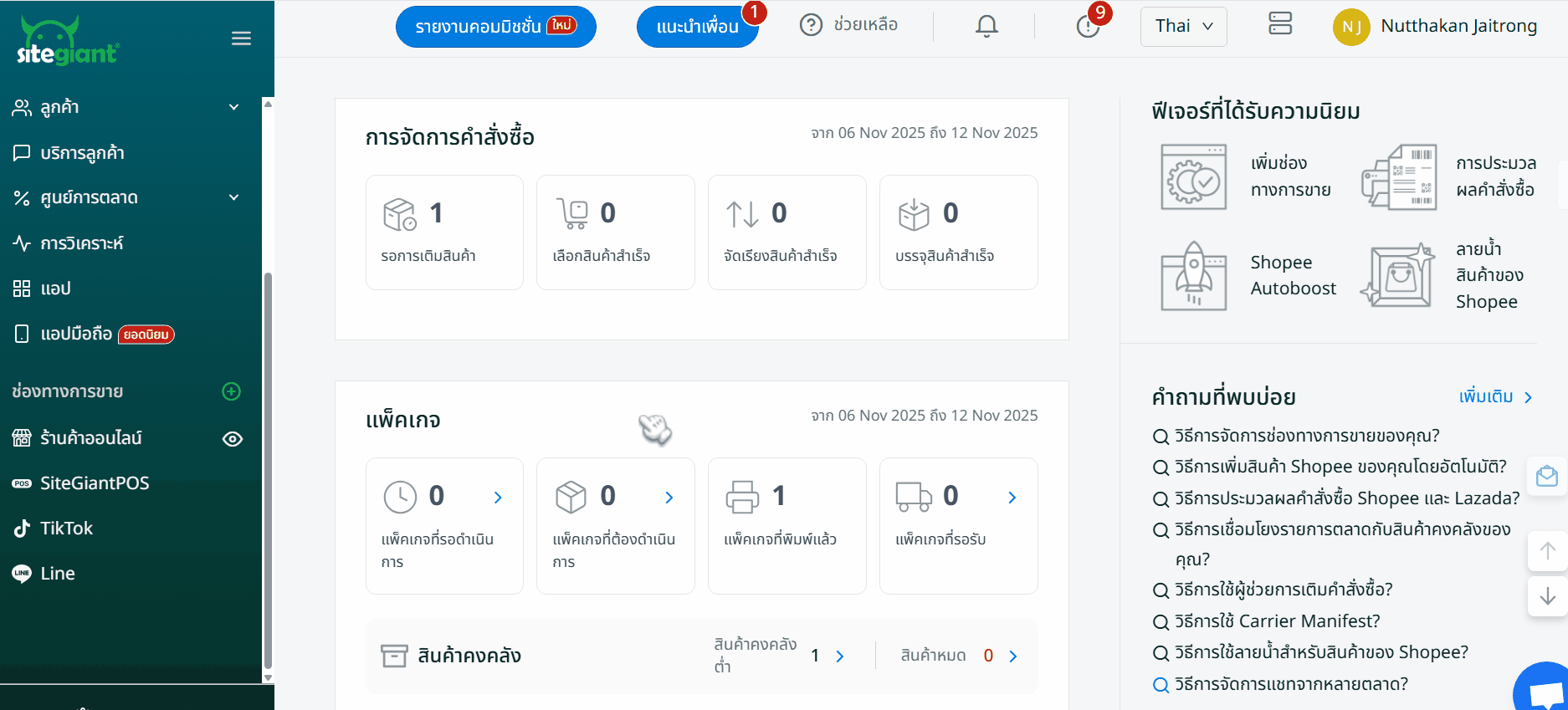Add a sales channel with plus icon
Screen dimensions: 1568x710
(x=232, y=391)
